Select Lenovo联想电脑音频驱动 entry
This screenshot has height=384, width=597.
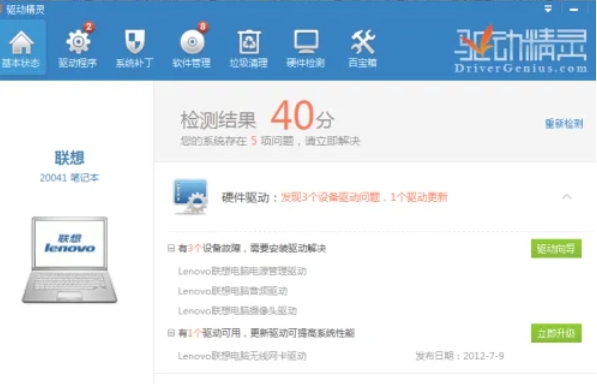(x=233, y=291)
